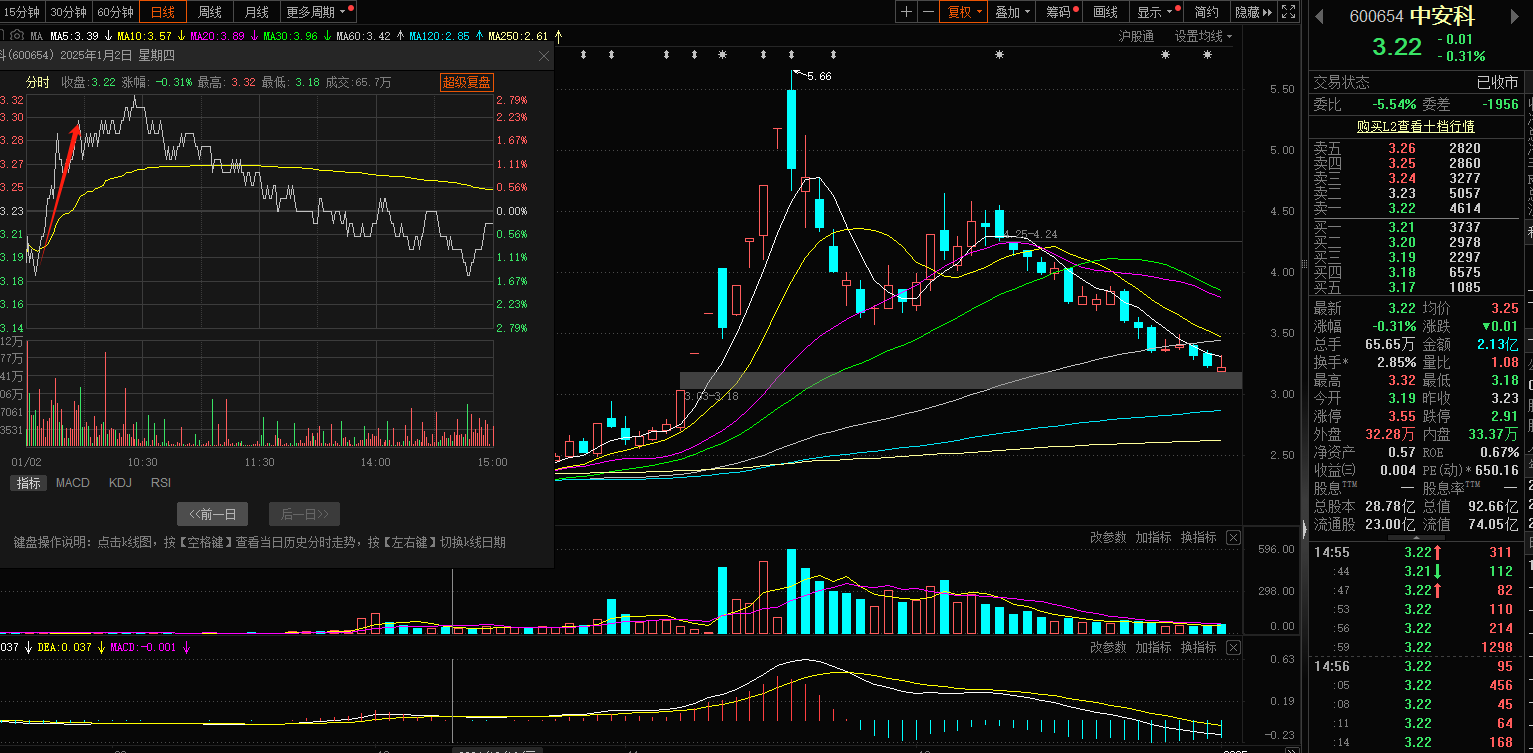Click 改参数 on the volume panel
The image size is (1533, 753).
point(1108,538)
